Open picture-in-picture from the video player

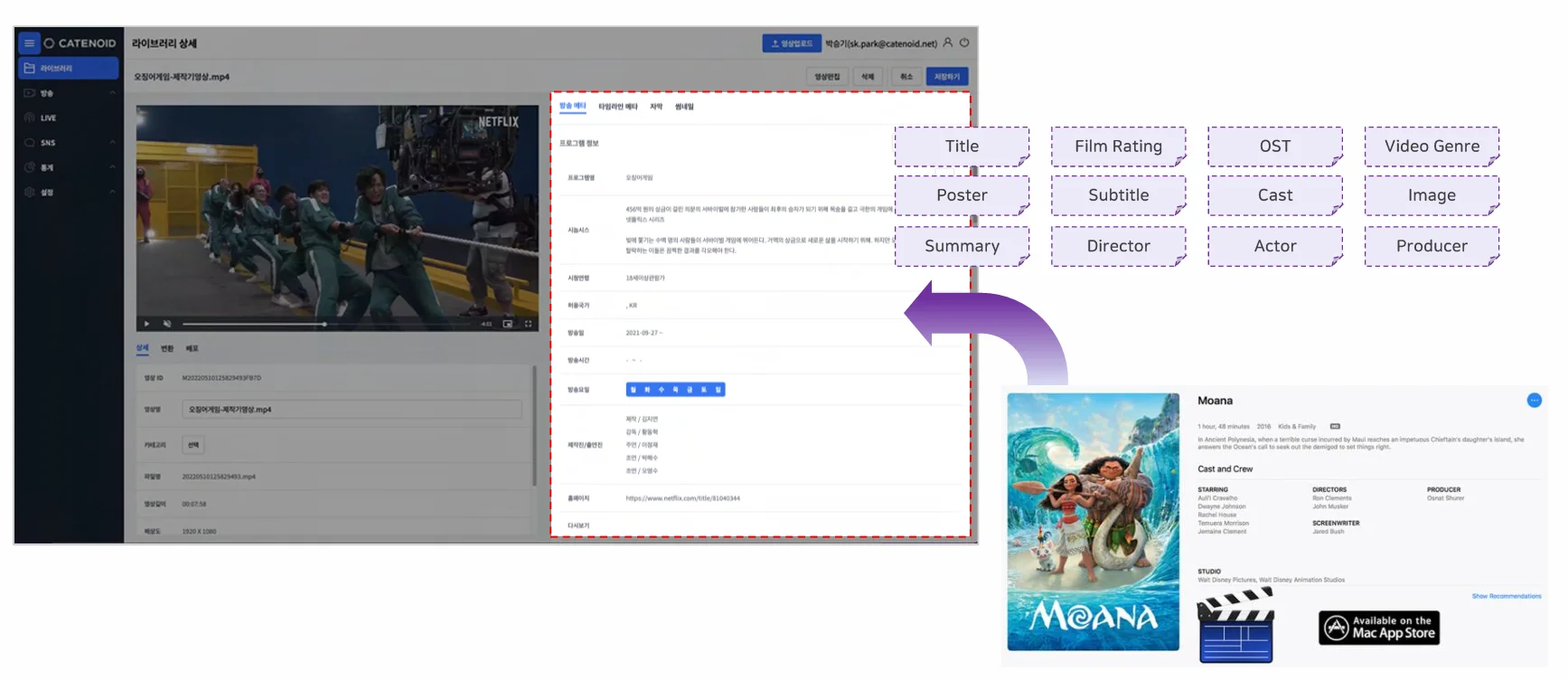[x=508, y=324]
